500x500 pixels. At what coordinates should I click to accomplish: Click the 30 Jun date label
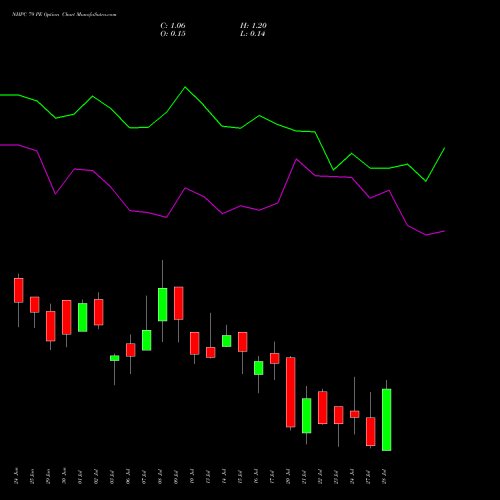pyautogui.click(x=64, y=476)
